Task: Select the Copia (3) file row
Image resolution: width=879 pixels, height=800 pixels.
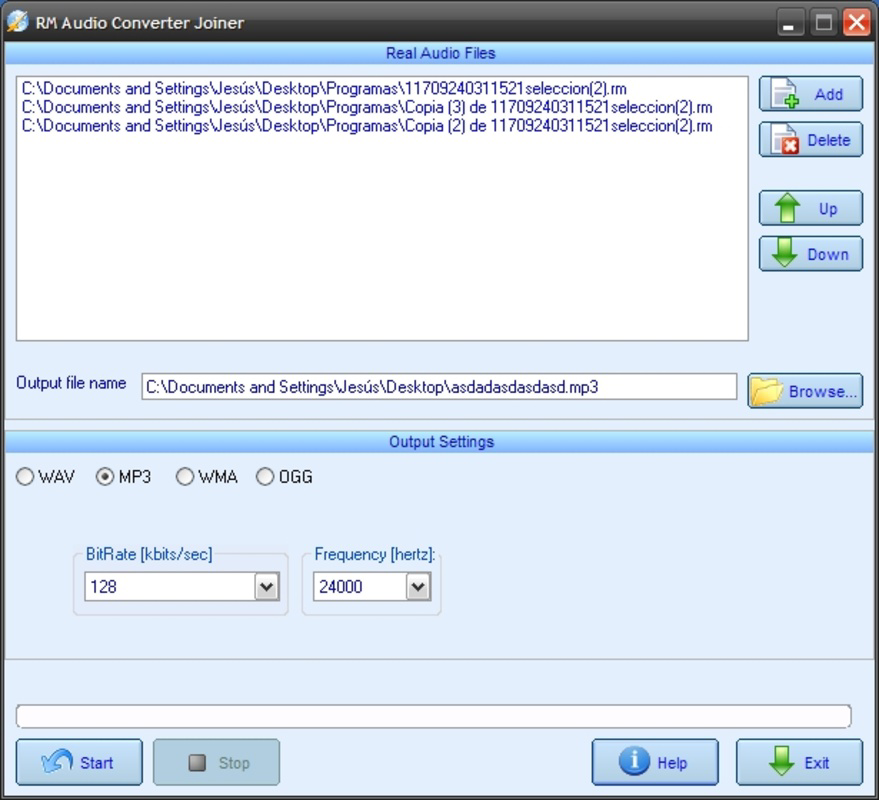Action: 367,107
